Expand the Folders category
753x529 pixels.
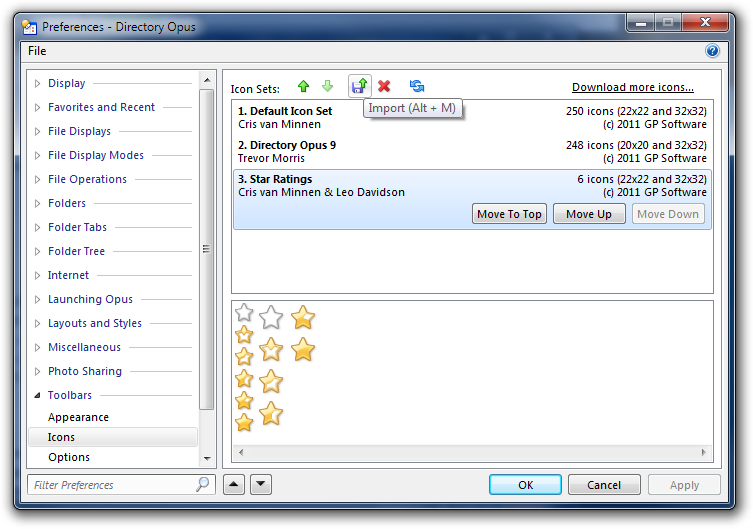(37, 204)
